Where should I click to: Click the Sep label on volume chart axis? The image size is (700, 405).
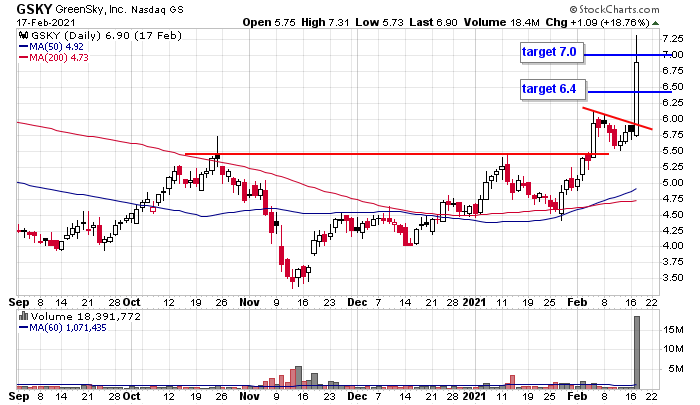point(19,397)
